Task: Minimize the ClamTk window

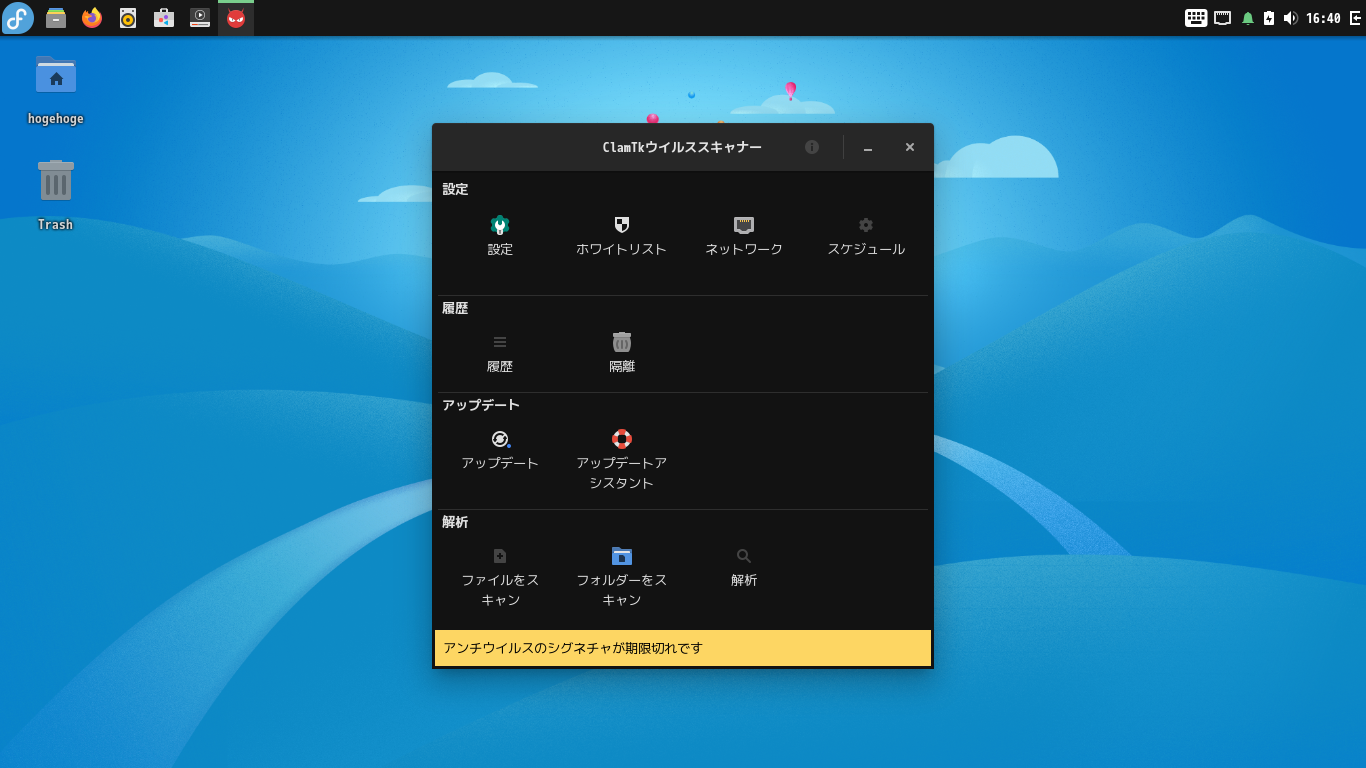Action: (x=868, y=147)
